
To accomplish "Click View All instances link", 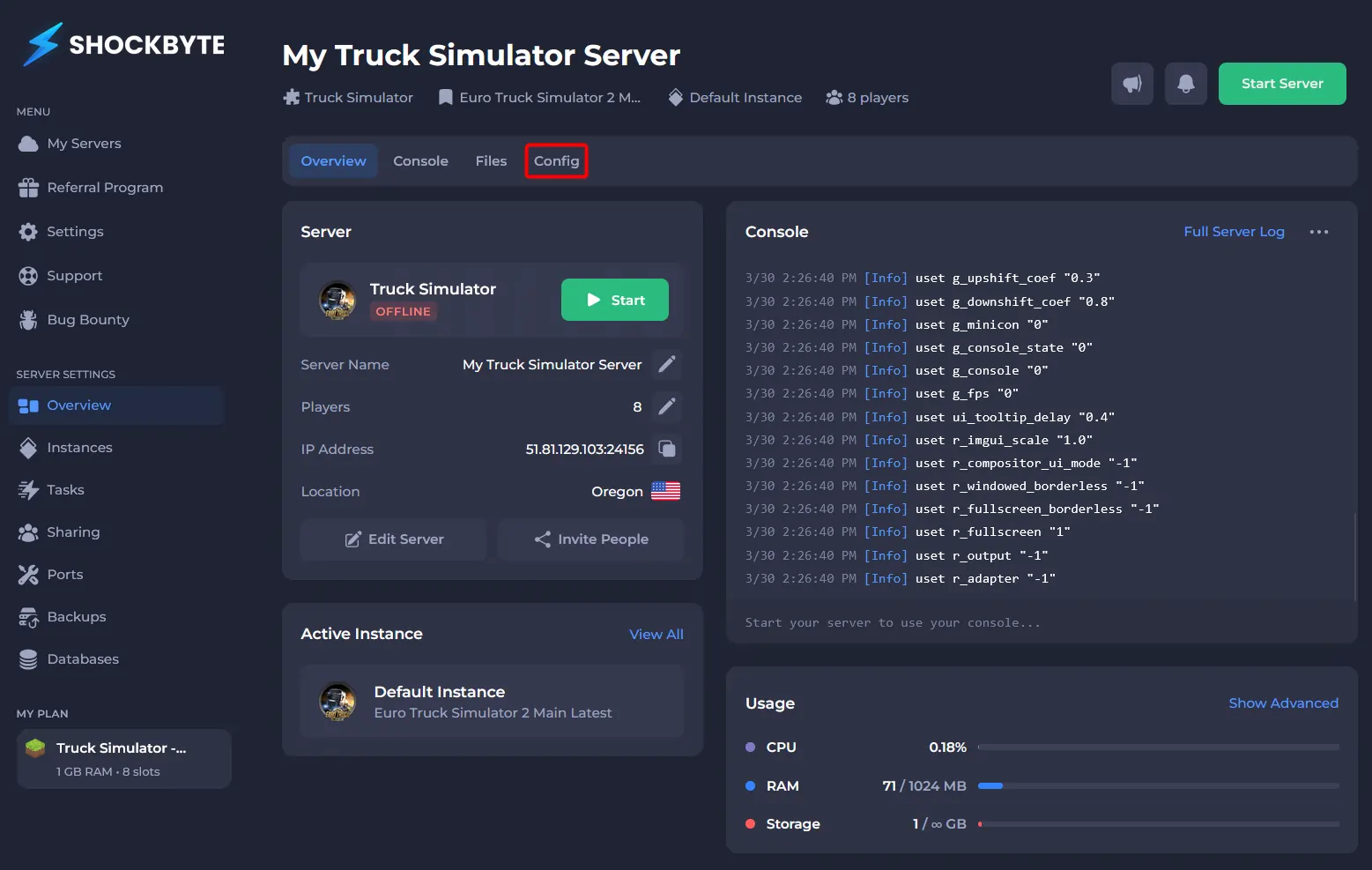I will 656,635.
